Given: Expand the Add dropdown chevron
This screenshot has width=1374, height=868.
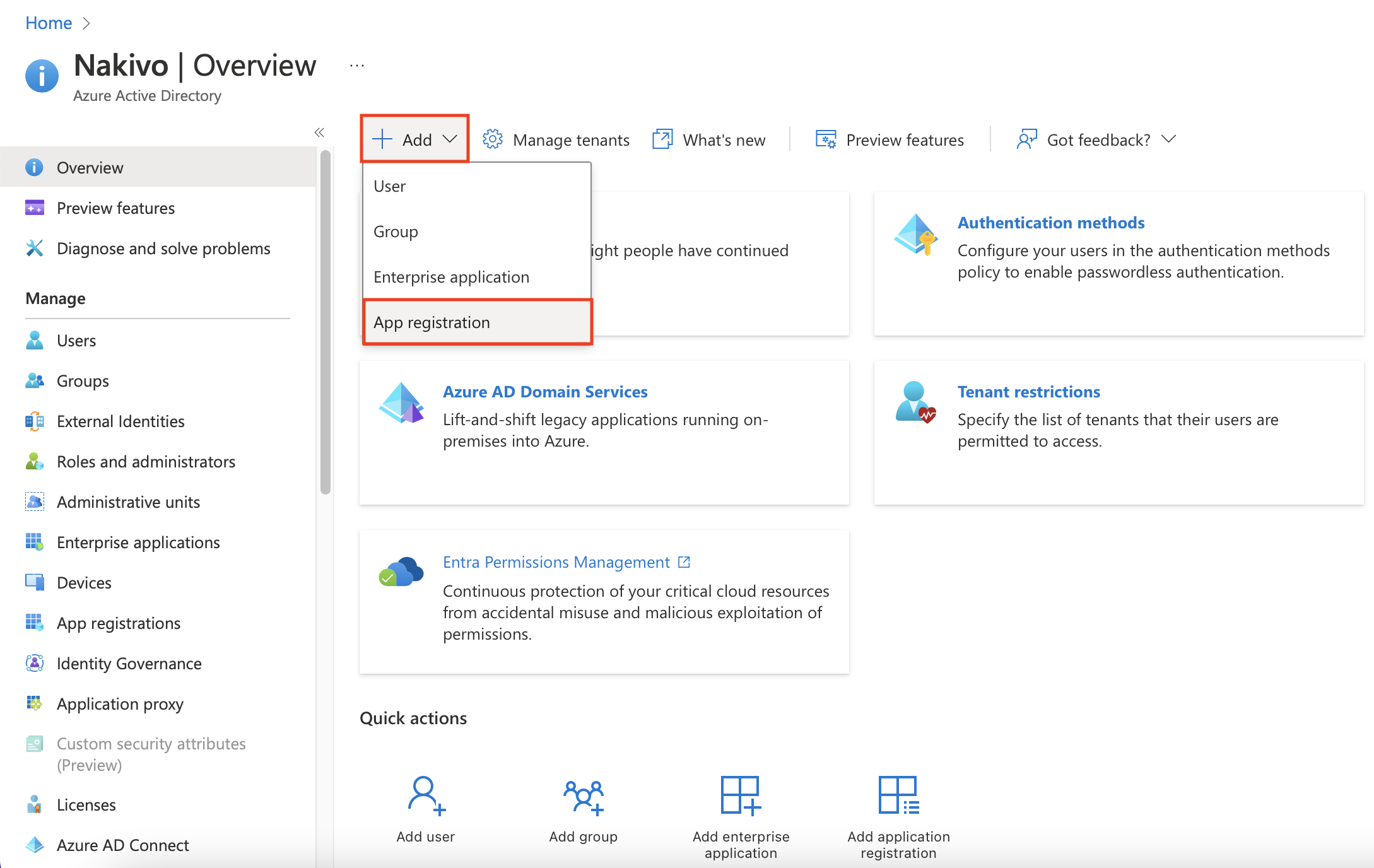Looking at the screenshot, I should [450, 139].
